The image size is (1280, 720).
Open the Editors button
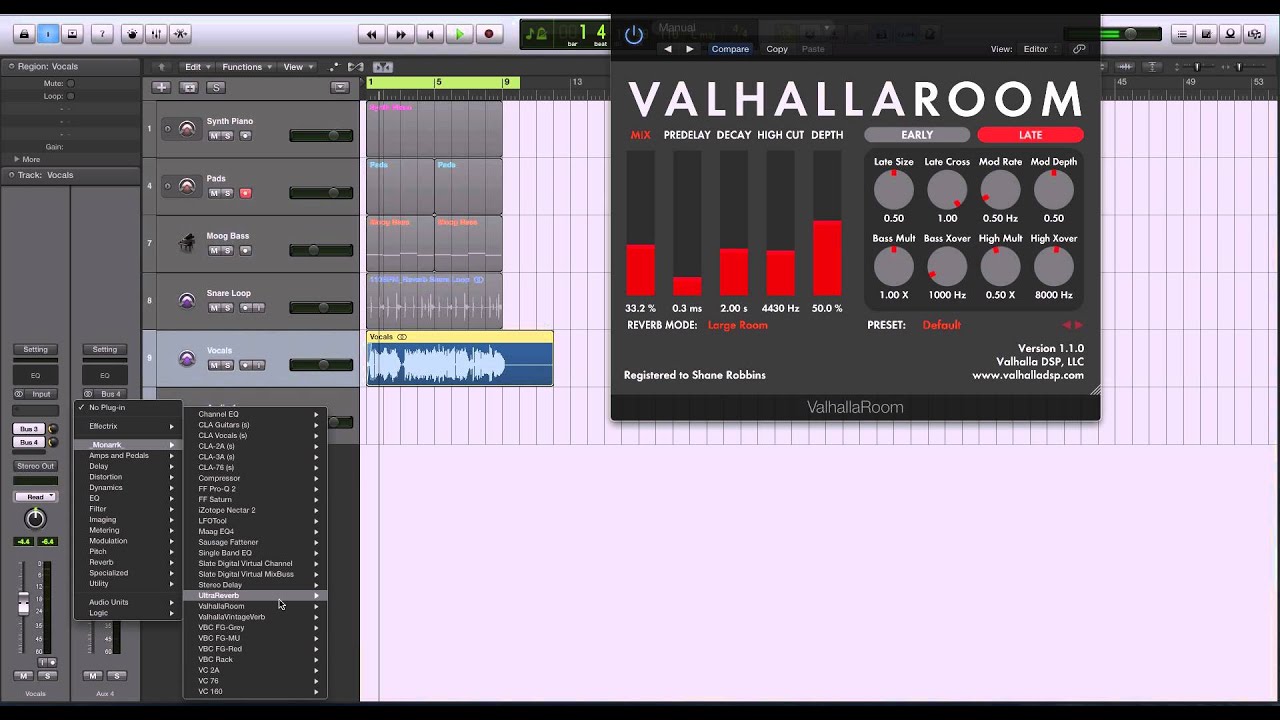click(180, 34)
